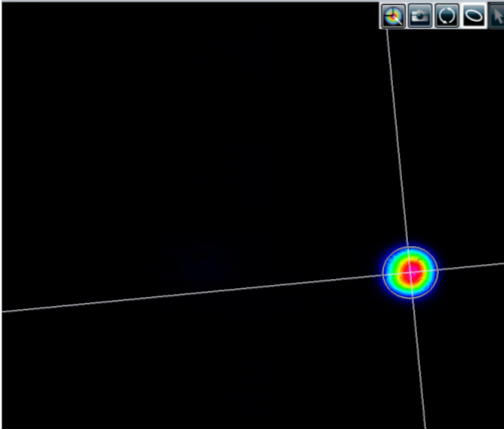This screenshot has height=430, width=504.
Task: Click the black area below the horizontal crosshair
Action: click(x=200, y=367)
